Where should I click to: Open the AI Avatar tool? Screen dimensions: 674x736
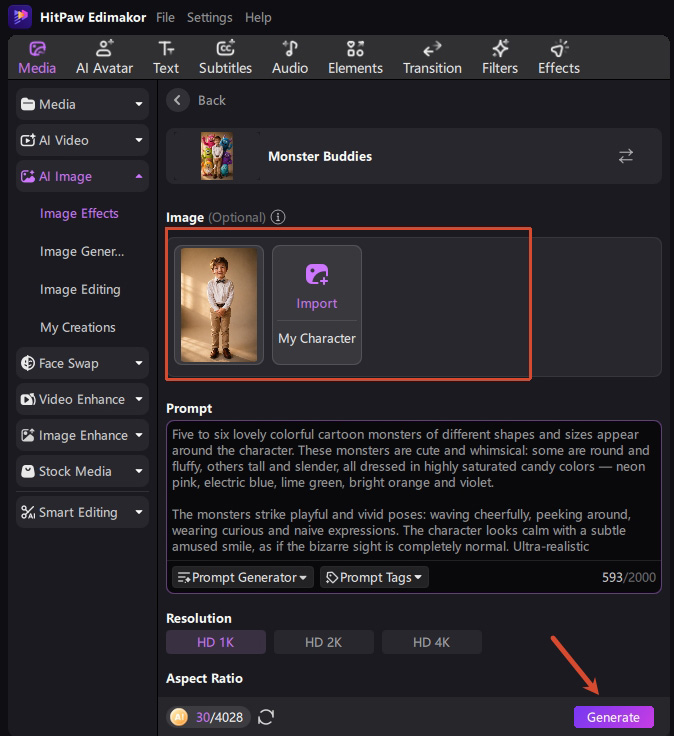pos(104,58)
